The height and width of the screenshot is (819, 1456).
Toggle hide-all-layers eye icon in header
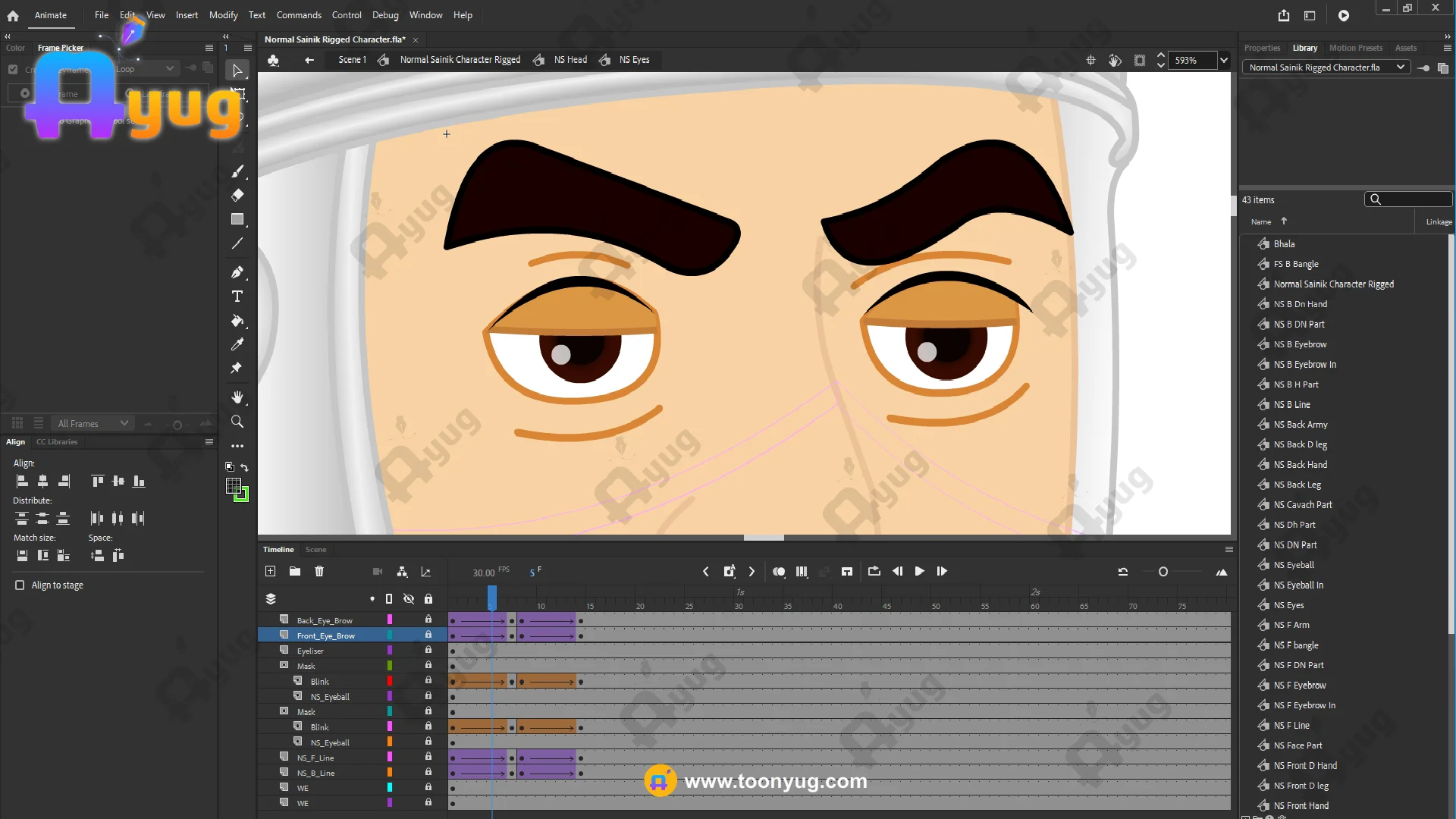[x=409, y=599]
